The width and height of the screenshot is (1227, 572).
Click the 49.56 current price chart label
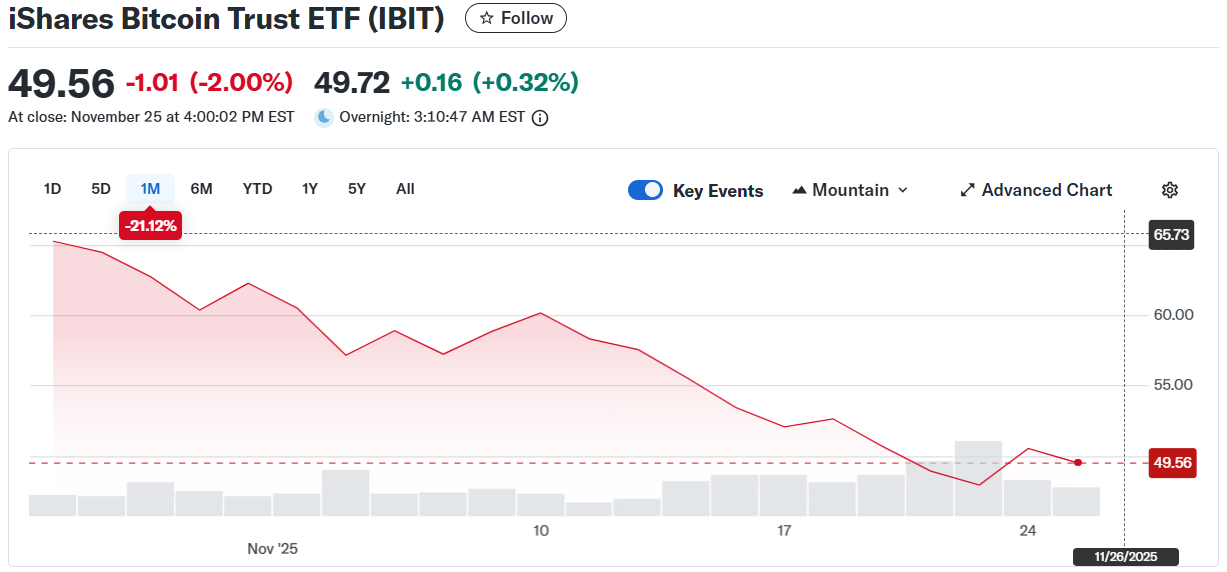(x=1172, y=463)
